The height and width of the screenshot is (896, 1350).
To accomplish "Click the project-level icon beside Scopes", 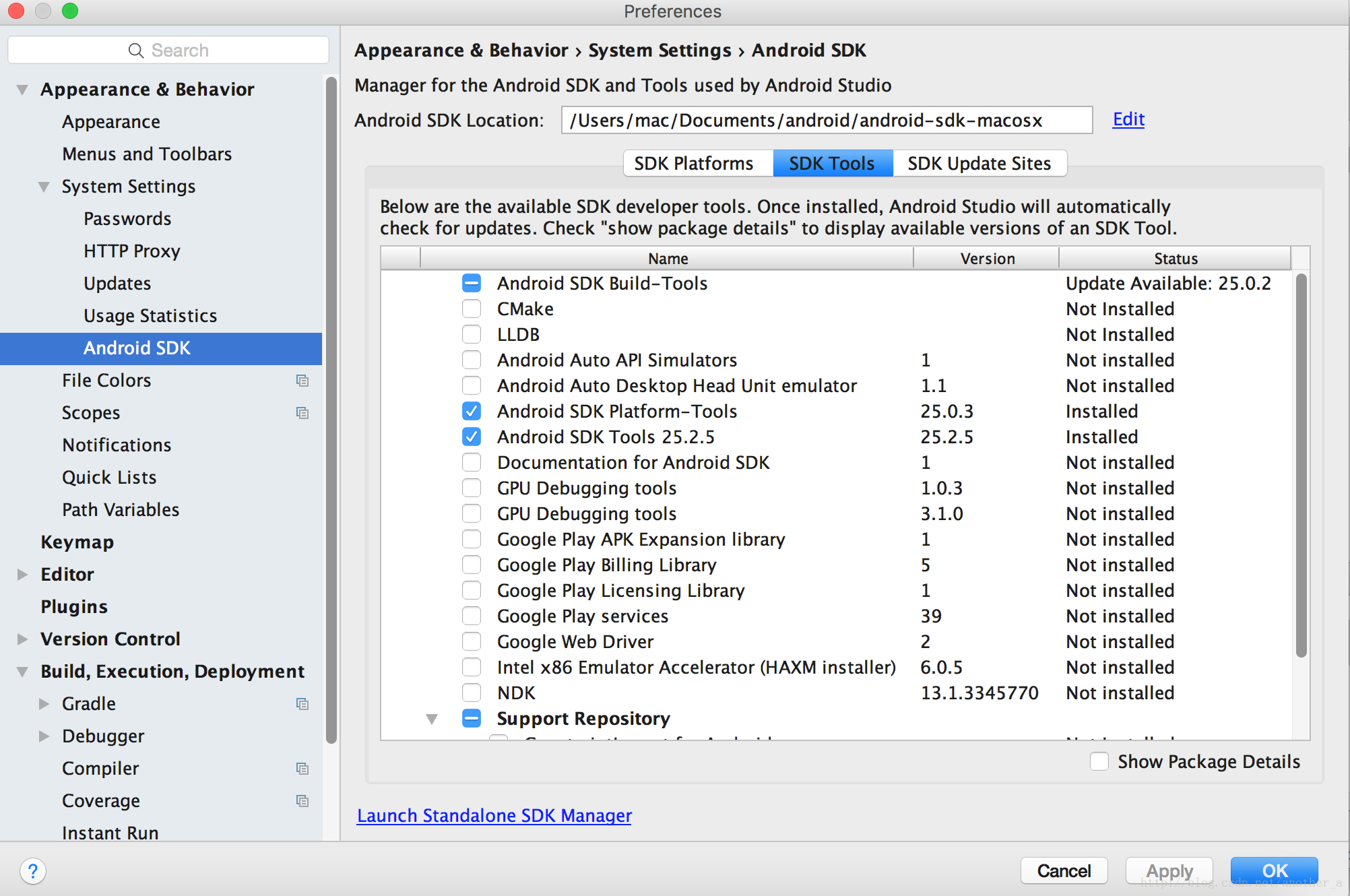I will coord(302,413).
